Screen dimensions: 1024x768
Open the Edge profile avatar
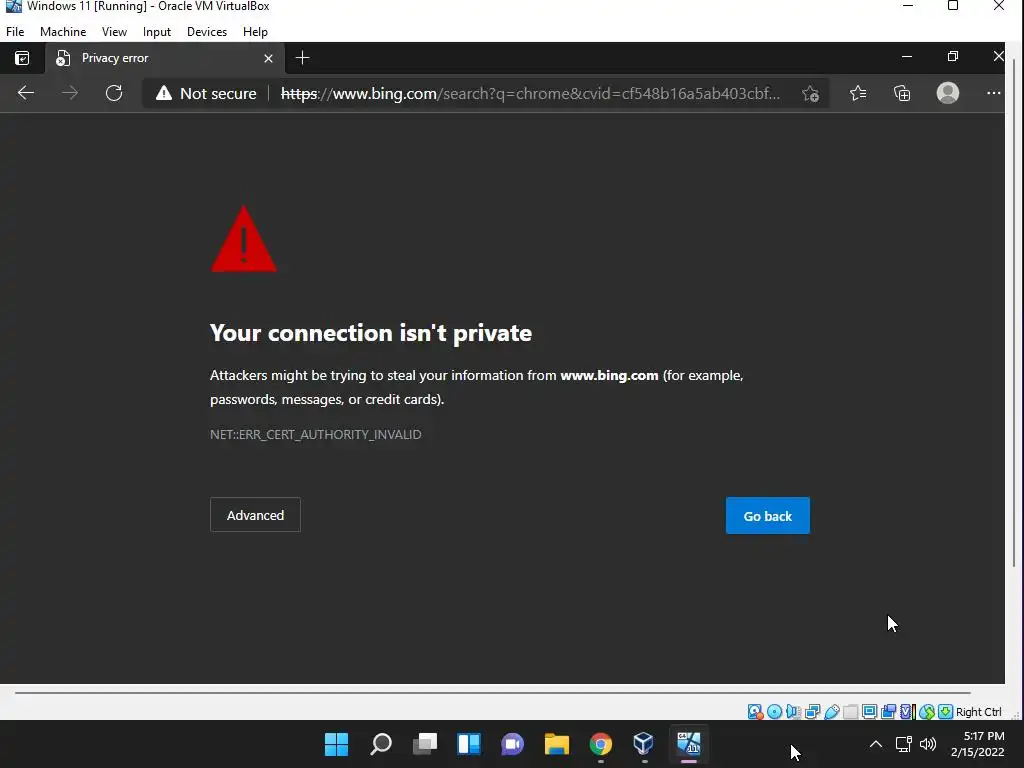pos(948,93)
